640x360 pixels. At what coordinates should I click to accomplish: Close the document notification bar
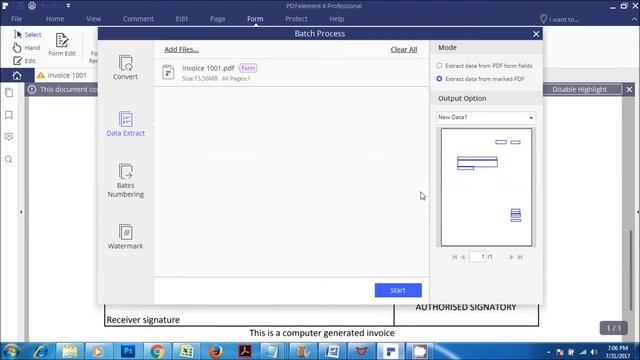629,89
